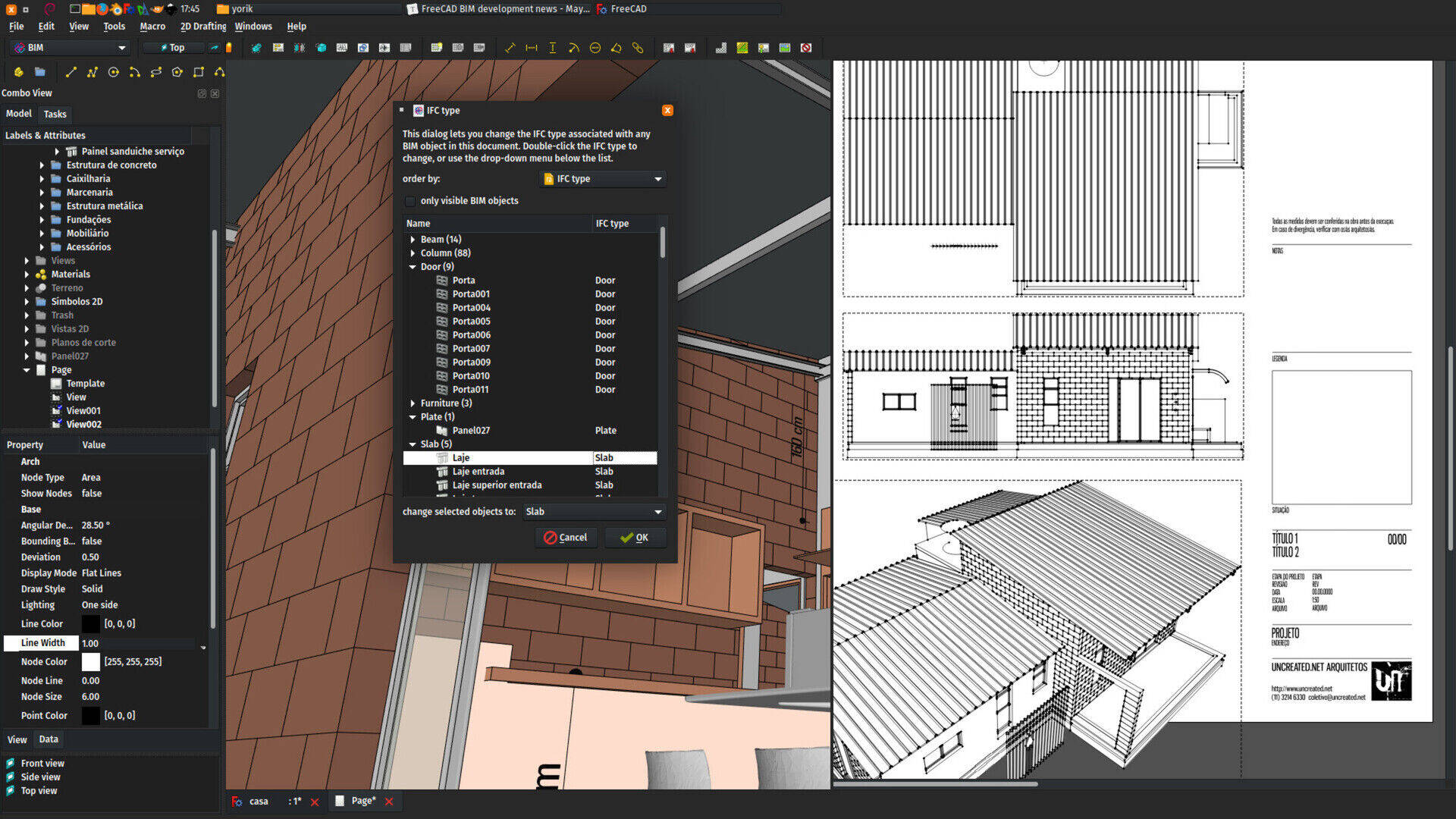
Task: Click the 'change selected objects to' Slab dropdown
Action: pos(591,511)
